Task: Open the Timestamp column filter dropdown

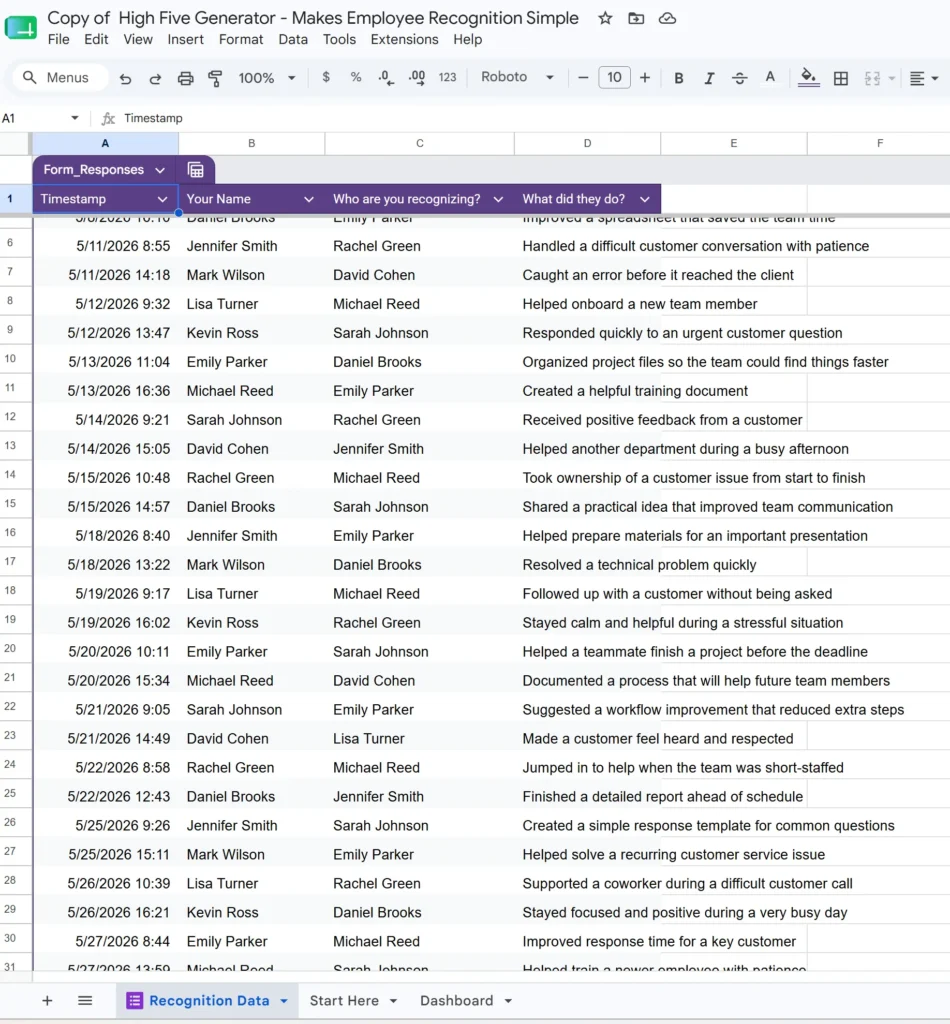Action: (162, 199)
